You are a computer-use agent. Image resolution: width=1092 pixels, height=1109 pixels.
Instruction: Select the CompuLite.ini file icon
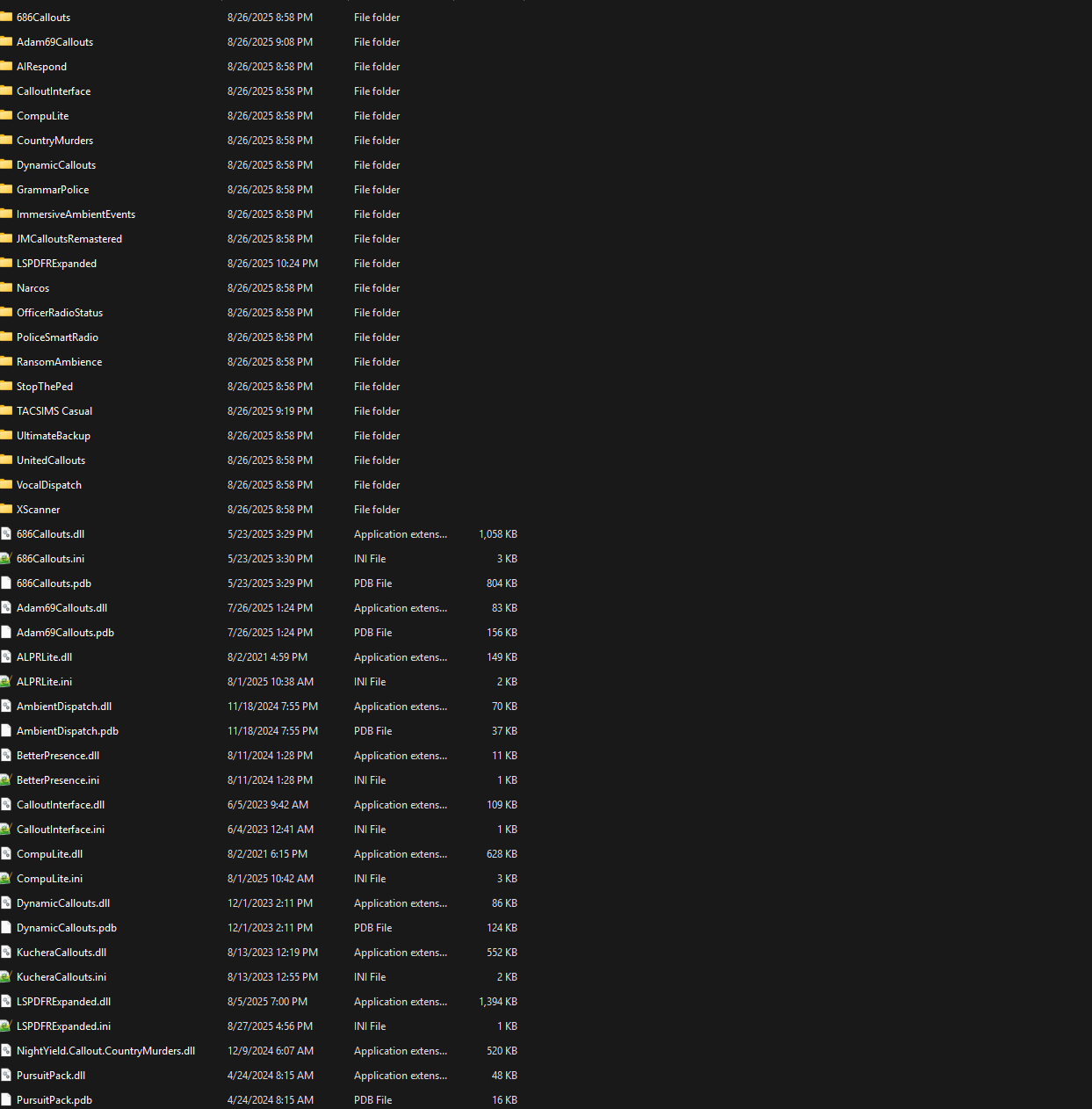(x=5, y=878)
